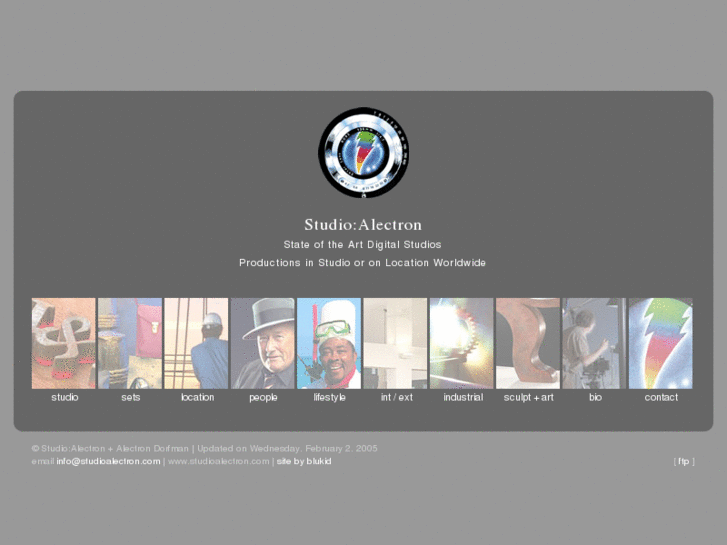Go to the bio text link

pos(595,398)
